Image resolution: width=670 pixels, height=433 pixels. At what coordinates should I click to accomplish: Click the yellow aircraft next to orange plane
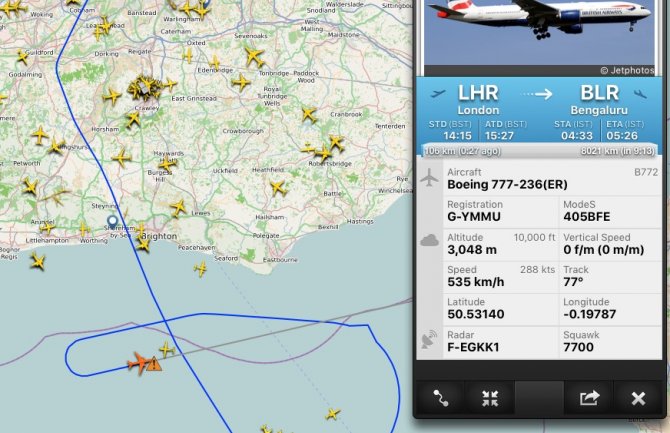(167, 349)
